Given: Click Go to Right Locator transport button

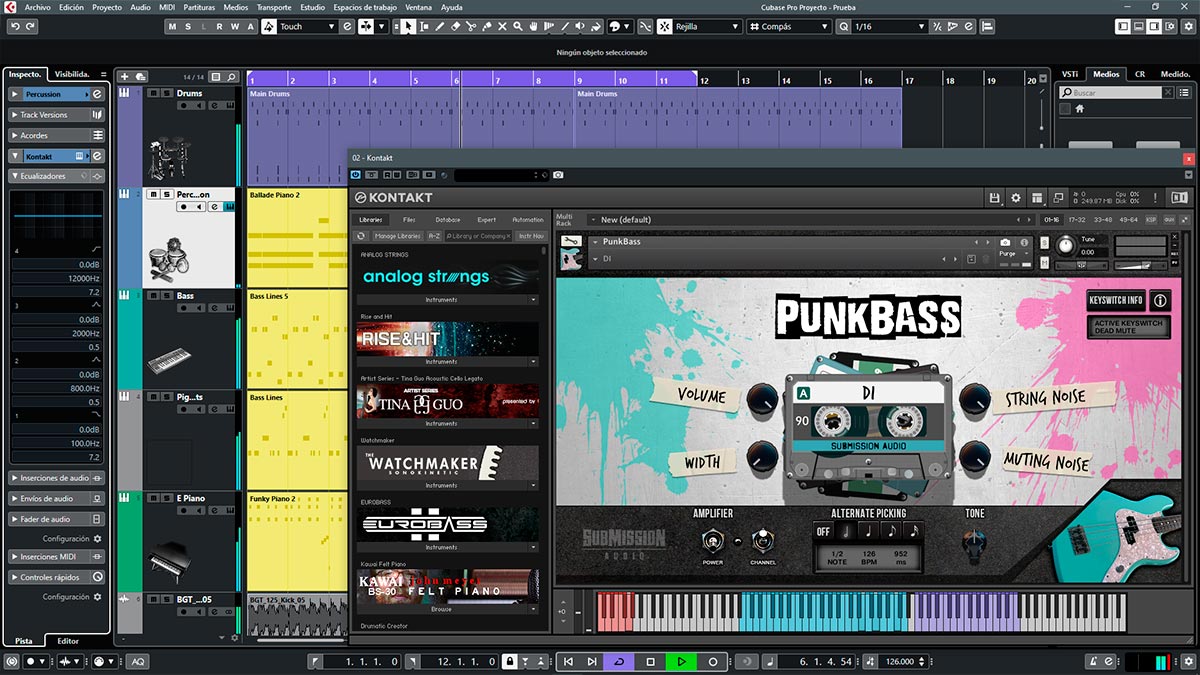Looking at the screenshot, I should pyautogui.click(x=592, y=661).
